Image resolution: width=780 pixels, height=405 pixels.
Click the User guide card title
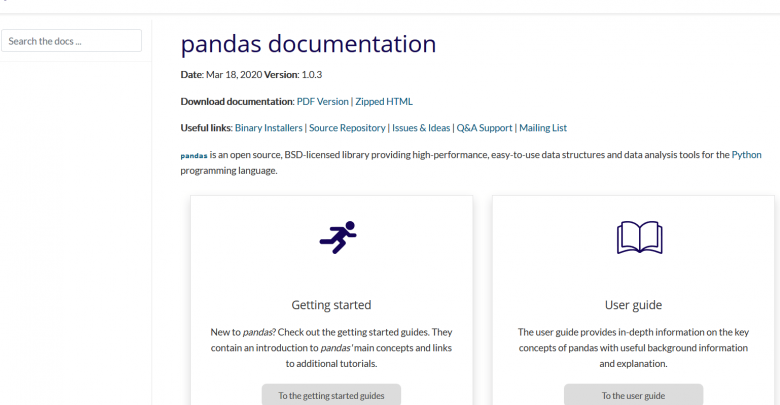coord(633,305)
